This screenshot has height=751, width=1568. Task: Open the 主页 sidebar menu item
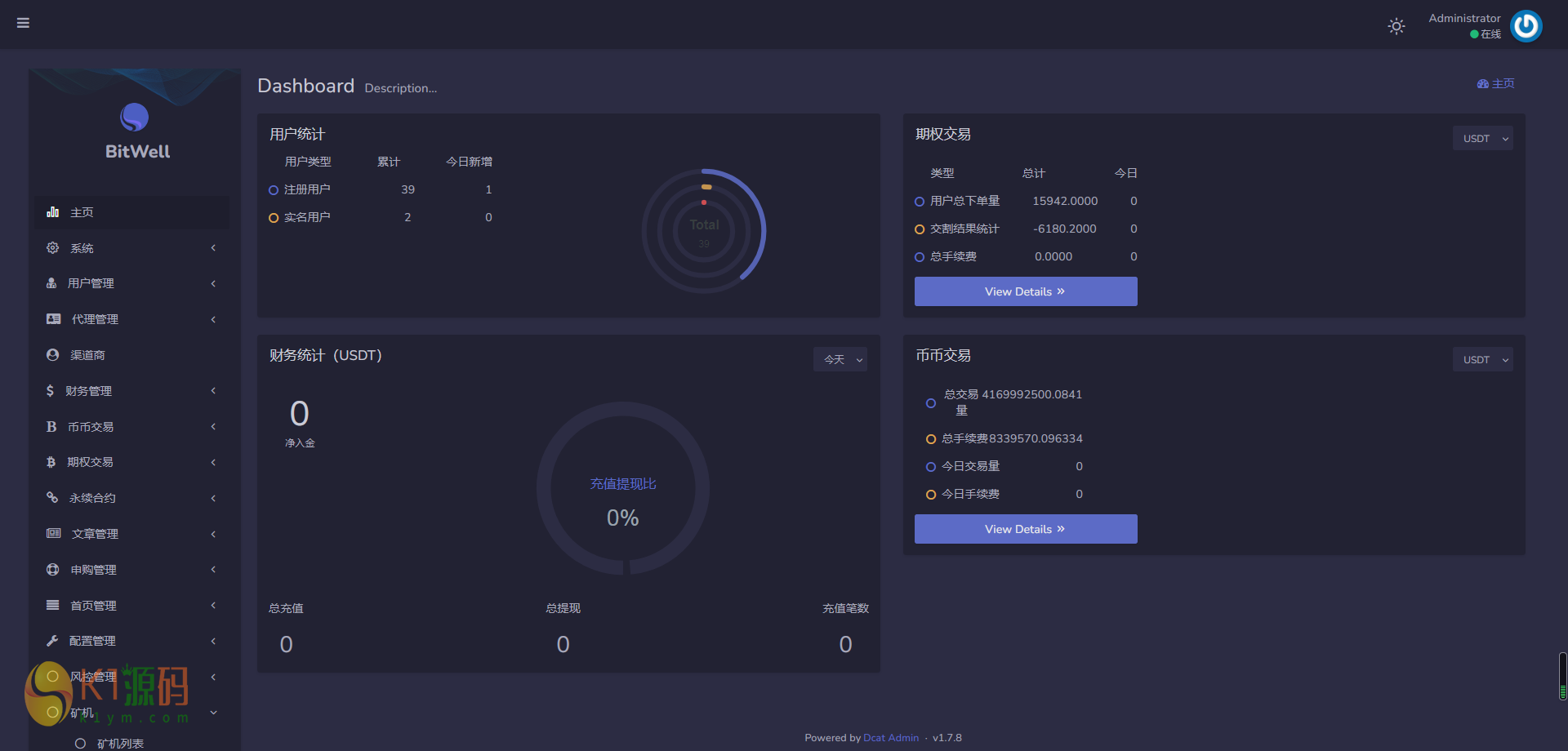click(132, 212)
